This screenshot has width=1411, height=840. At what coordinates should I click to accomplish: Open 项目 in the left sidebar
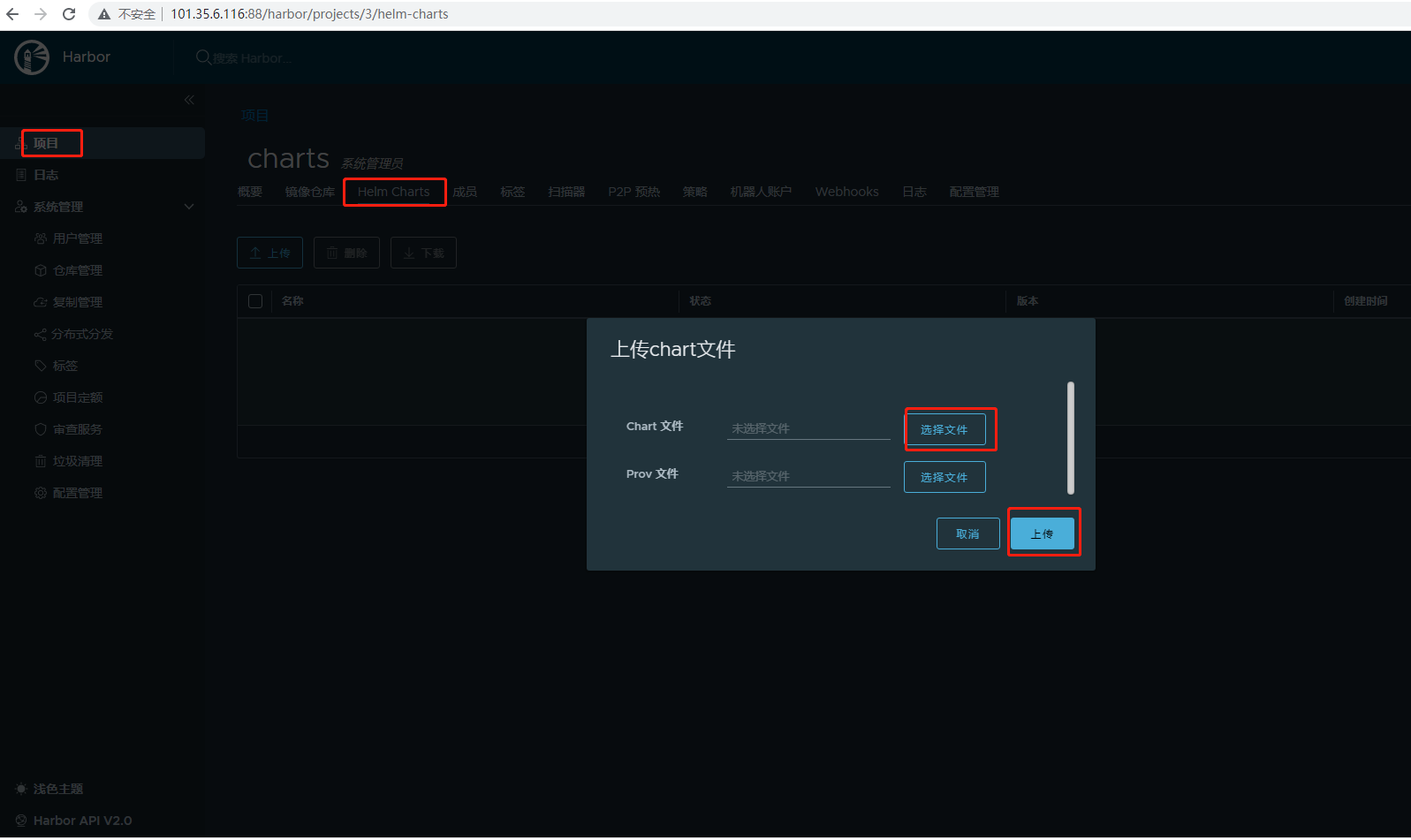pyautogui.click(x=46, y=143)
